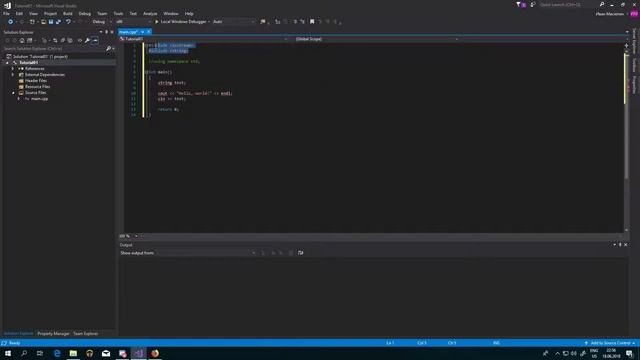Screen dimensions: 640x360
Task: Select main.cpp in Solution Explorer
Action: (39, 99)
